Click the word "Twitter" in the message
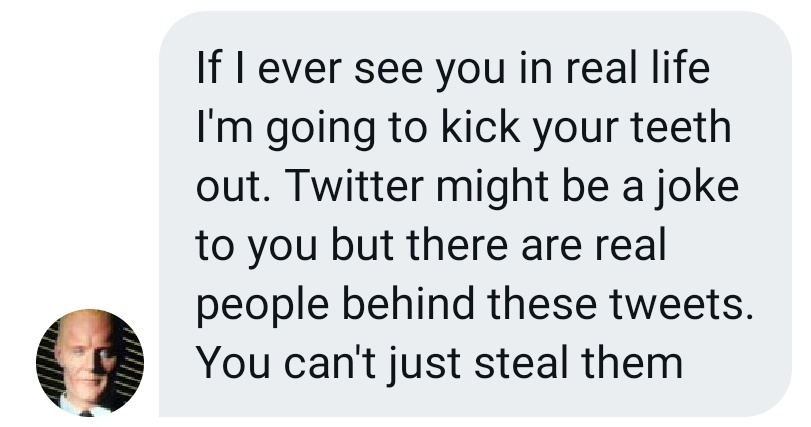 (355, 186)
